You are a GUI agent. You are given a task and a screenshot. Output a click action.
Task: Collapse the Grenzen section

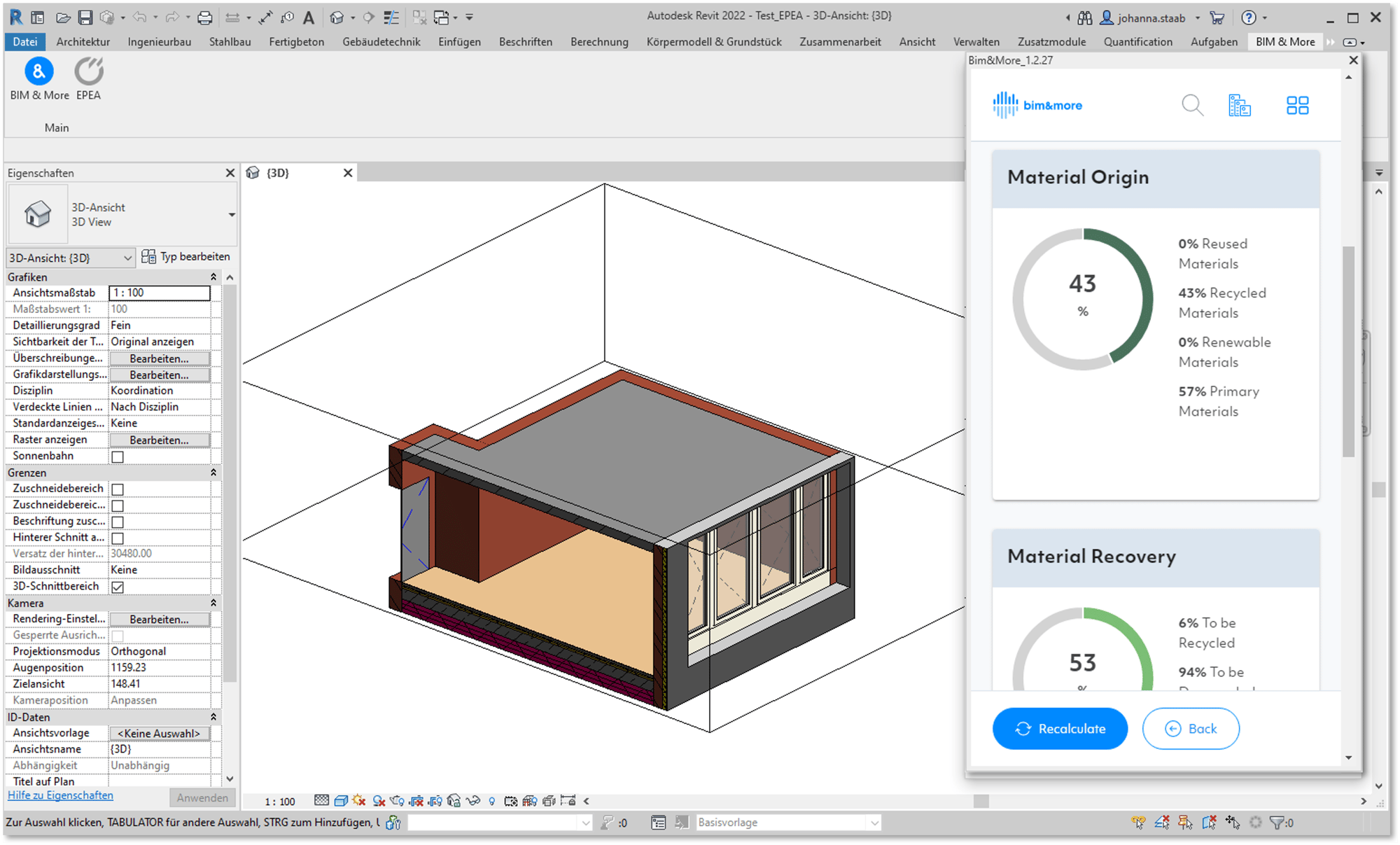(213, 473)
